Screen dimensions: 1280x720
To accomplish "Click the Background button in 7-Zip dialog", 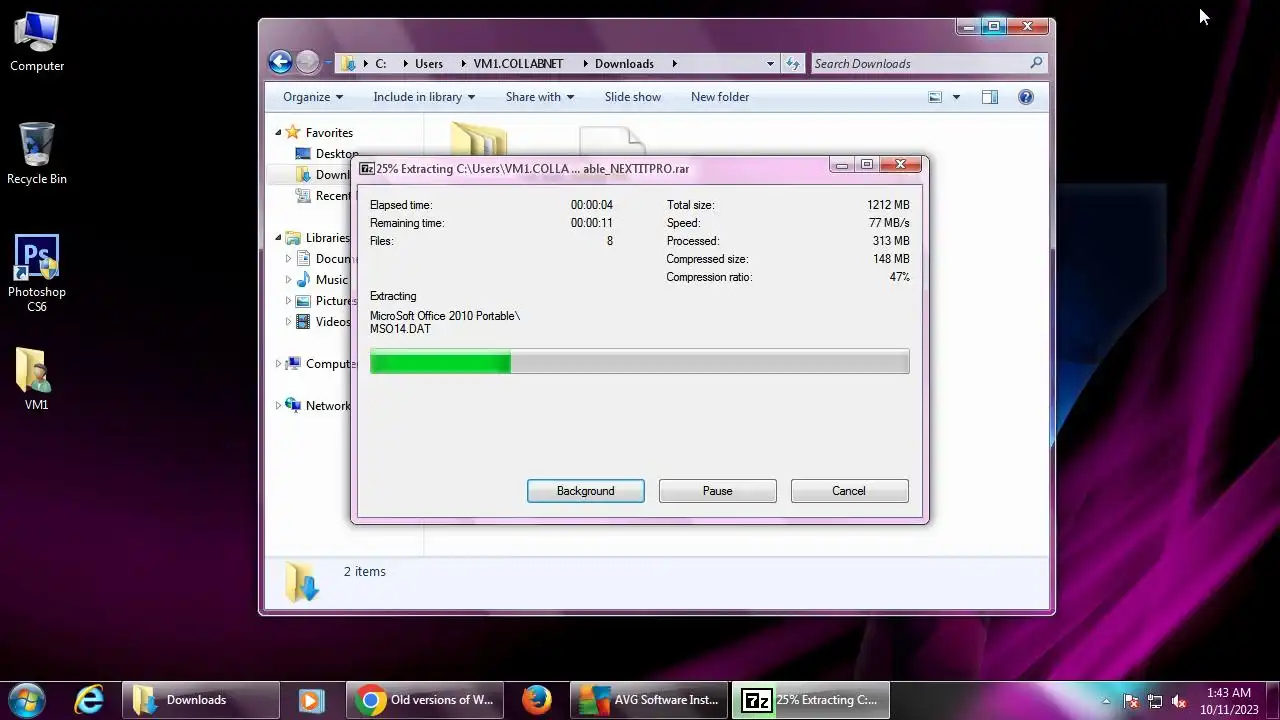I will (586, 491).
